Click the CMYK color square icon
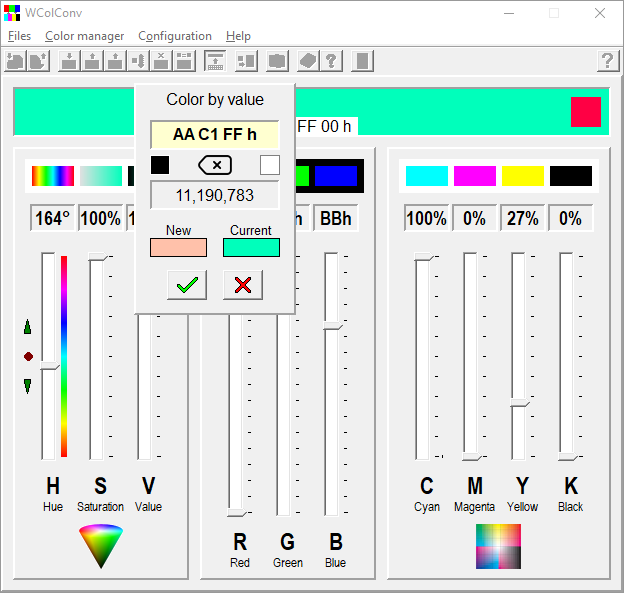 point(498,546)
